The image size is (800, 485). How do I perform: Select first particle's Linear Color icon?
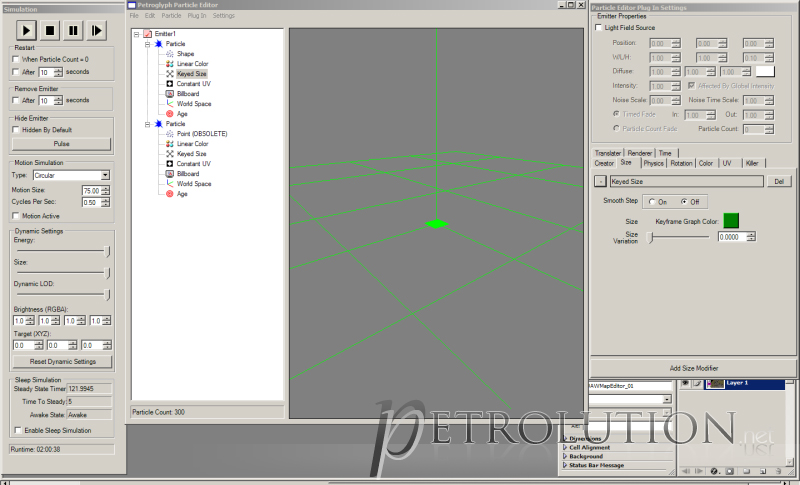(170, 64)
